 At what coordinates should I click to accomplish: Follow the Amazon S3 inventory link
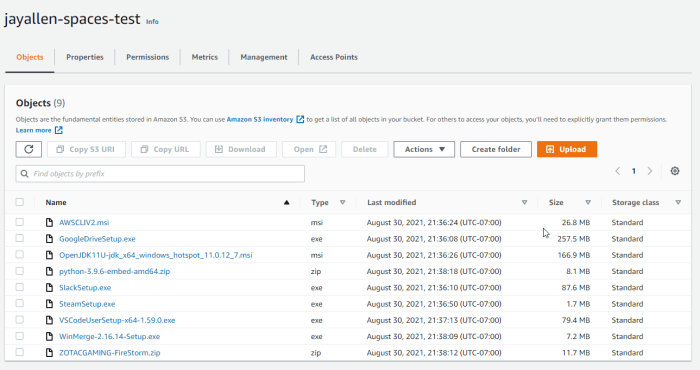click(260, 119)
